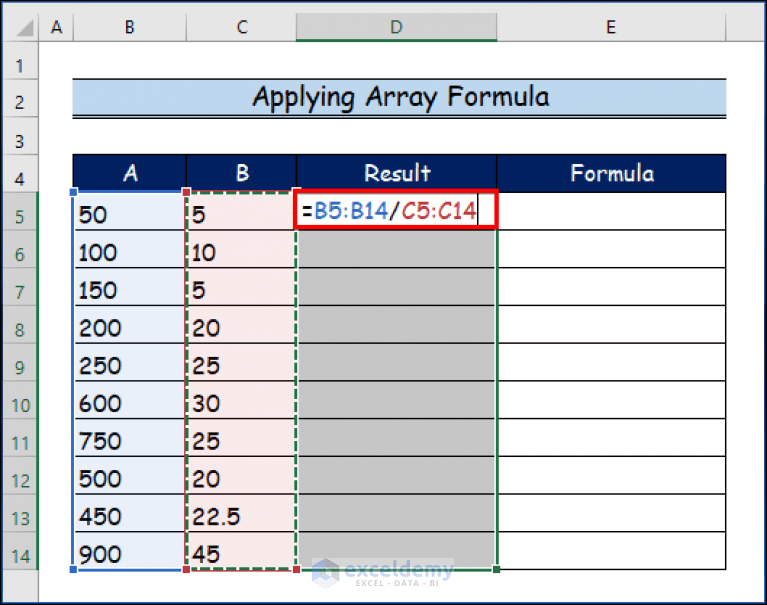Click cell containing 600
Viewport: 767px width, 605px height.
[x=130, y=400]
